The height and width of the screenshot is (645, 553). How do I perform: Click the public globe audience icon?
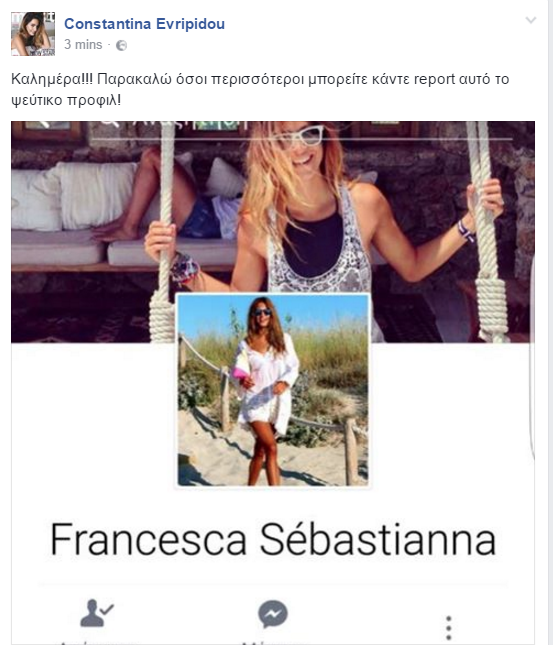[121, 45]
